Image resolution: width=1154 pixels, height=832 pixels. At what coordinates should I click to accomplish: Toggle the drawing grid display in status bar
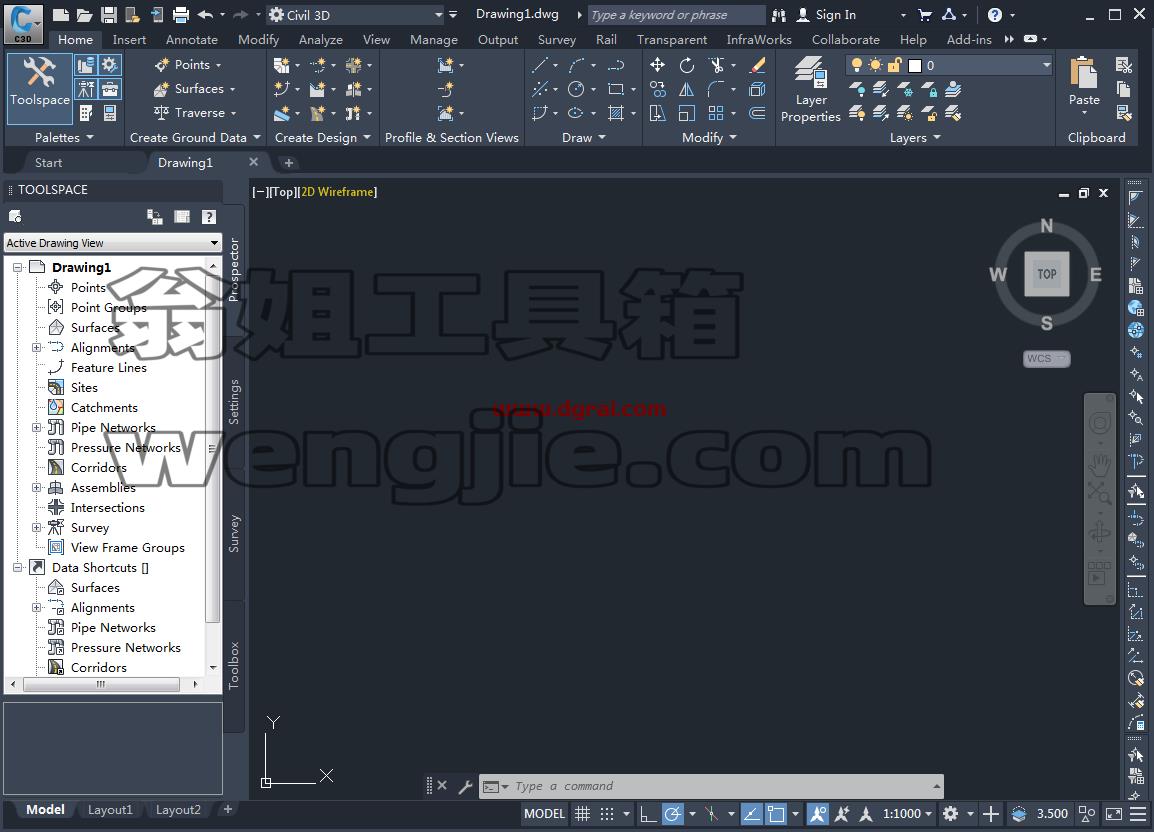point(582,814)
